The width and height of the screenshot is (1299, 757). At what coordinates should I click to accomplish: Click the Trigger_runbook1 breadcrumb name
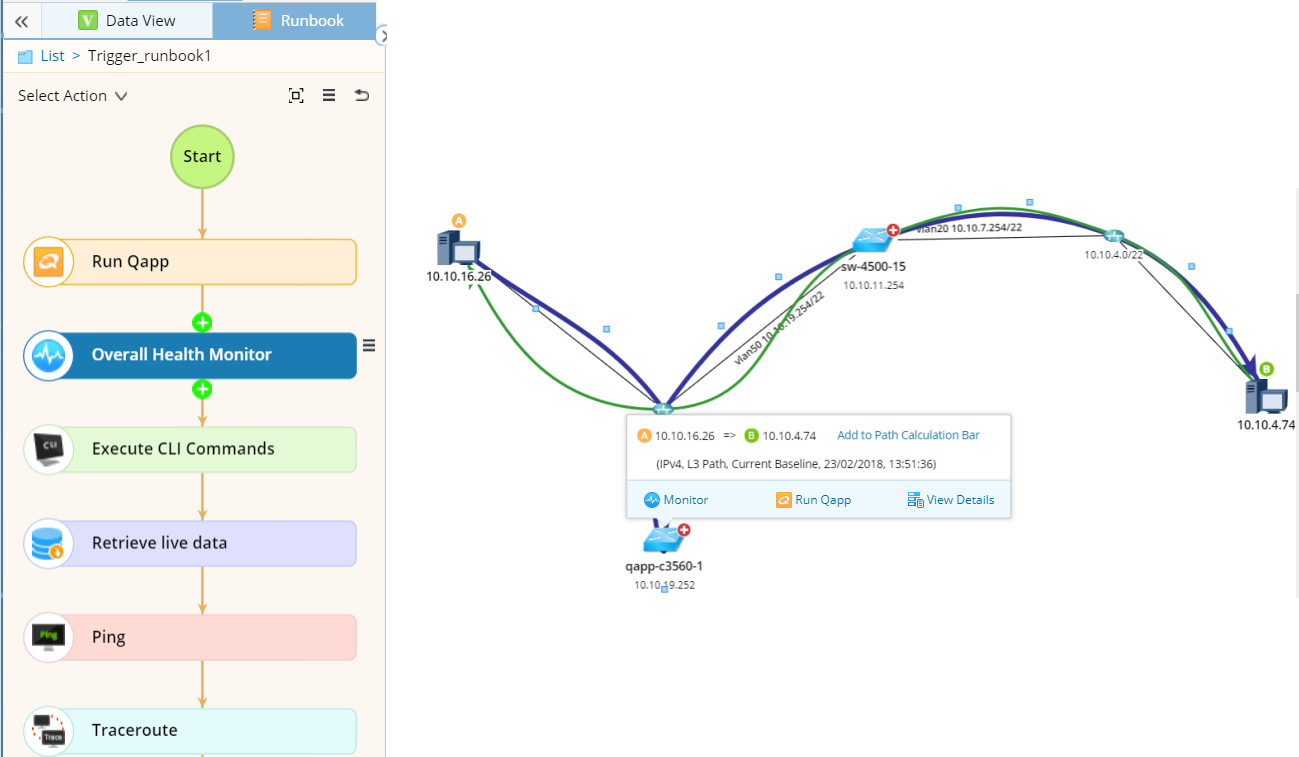(150, 56)
